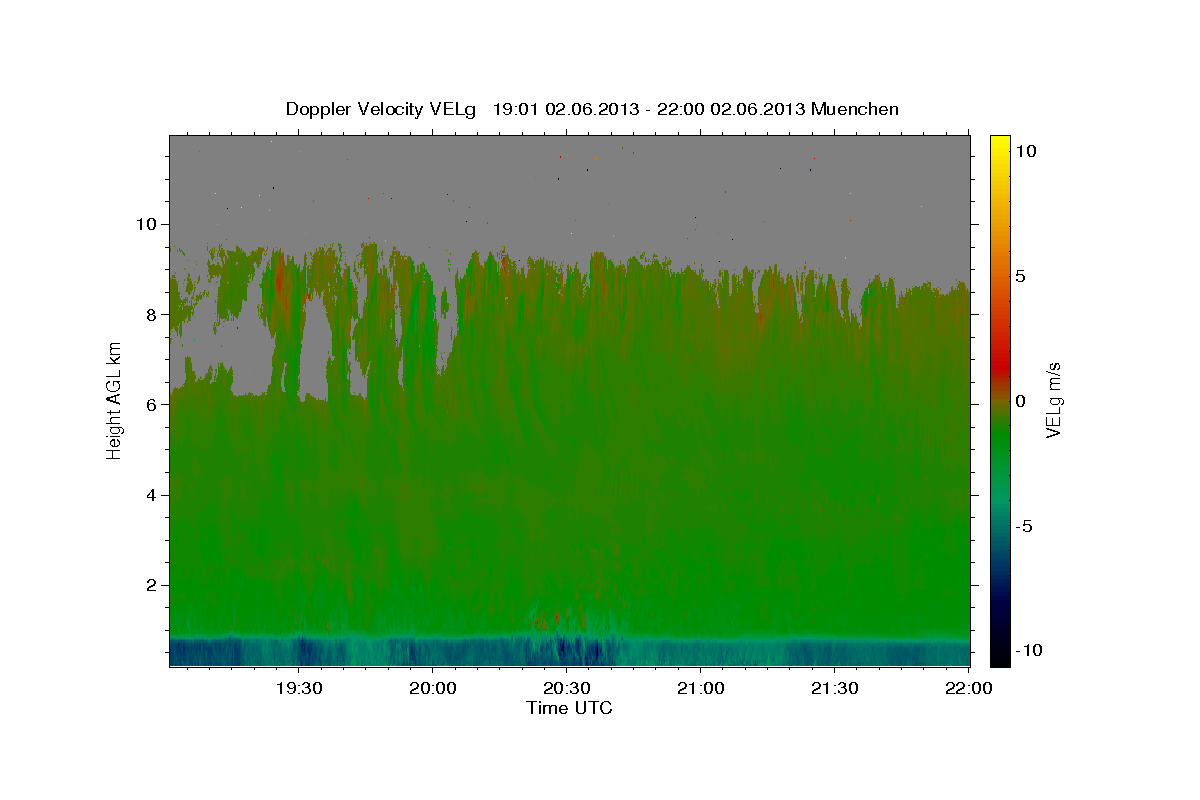The width and height of the screenshot is (1200, 800).
Task: Click the height tick label 10
Action: coord(149,224)
